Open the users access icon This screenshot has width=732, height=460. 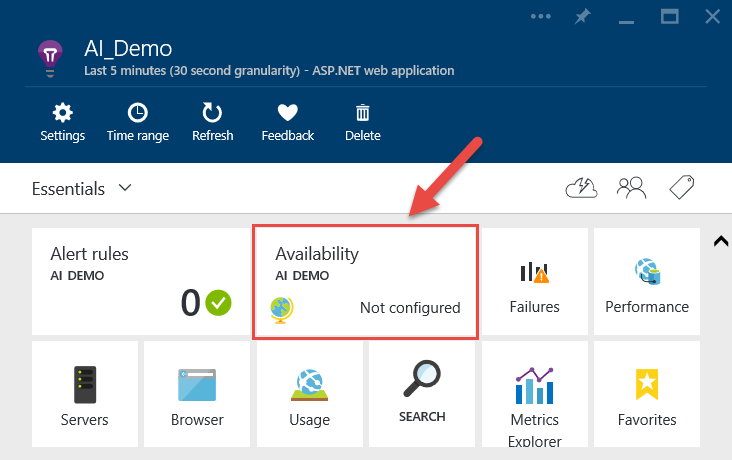pos(631,188)
